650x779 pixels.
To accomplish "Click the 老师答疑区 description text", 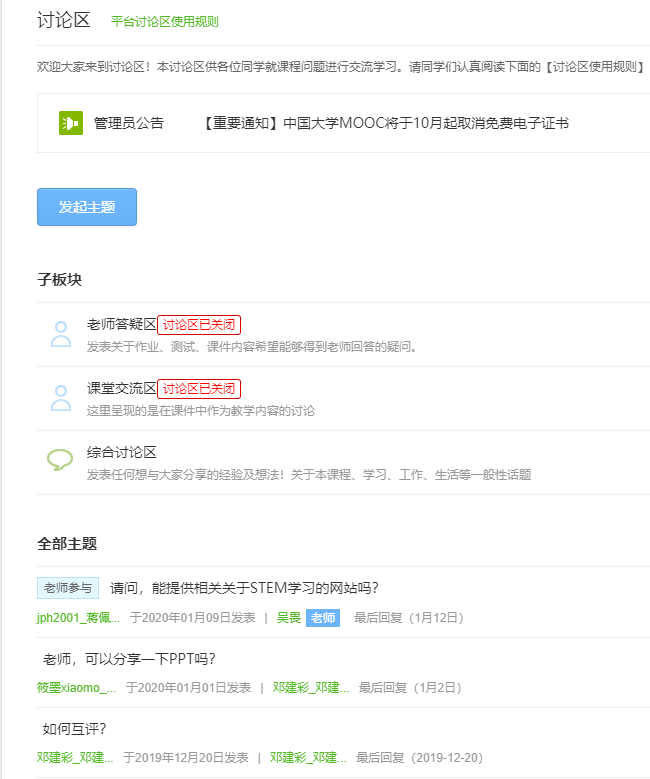I will [x=252, y=347].
